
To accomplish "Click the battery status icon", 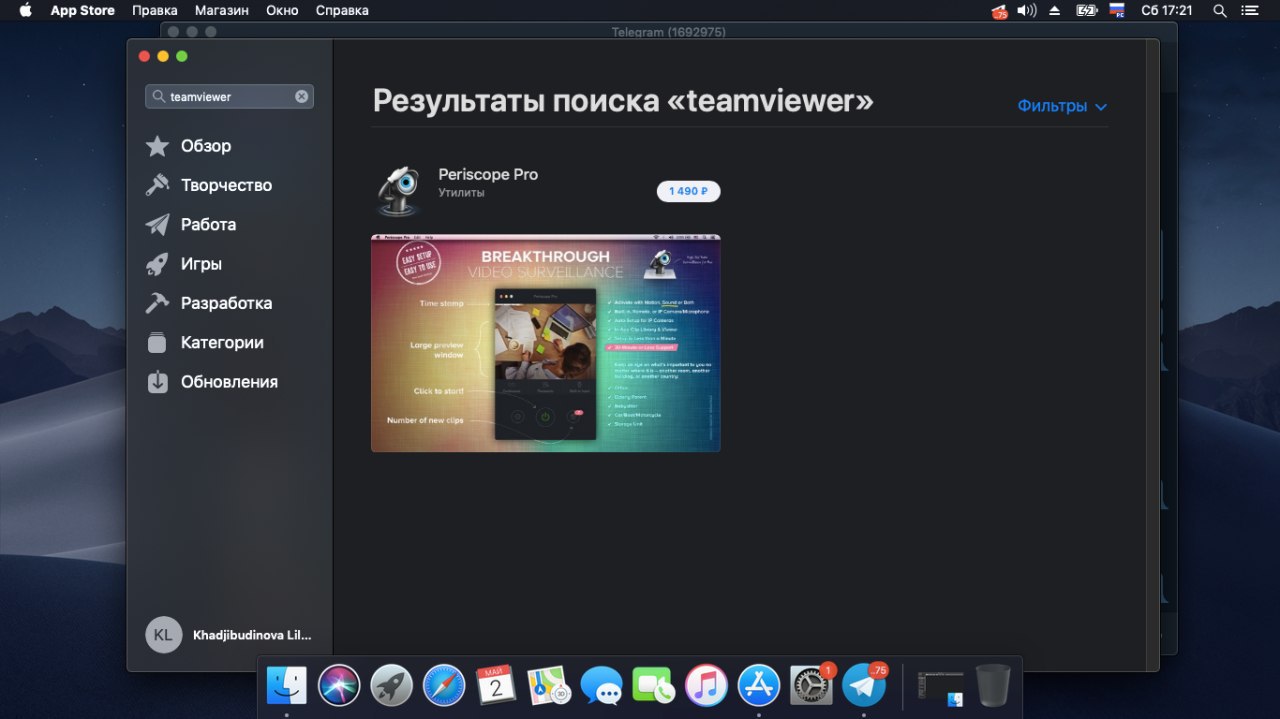I will [1087, 10].
